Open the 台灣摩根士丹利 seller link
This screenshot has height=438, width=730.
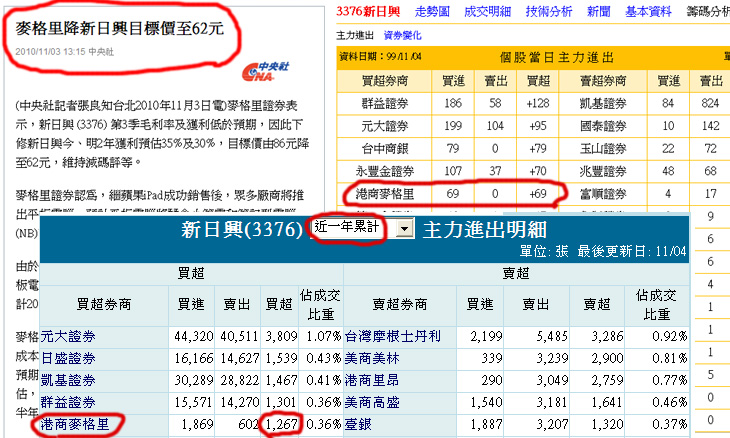pyautogui.click(x=392, y=336)
